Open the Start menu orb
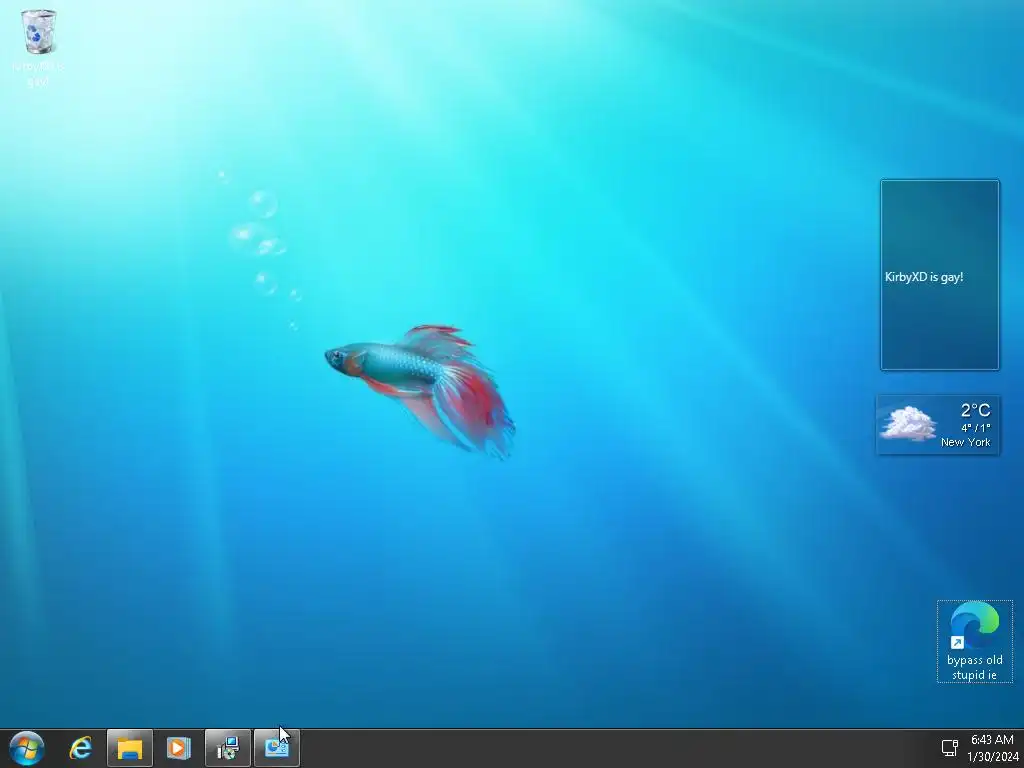This screenshot has height=768, width=1024. point(27,748)
